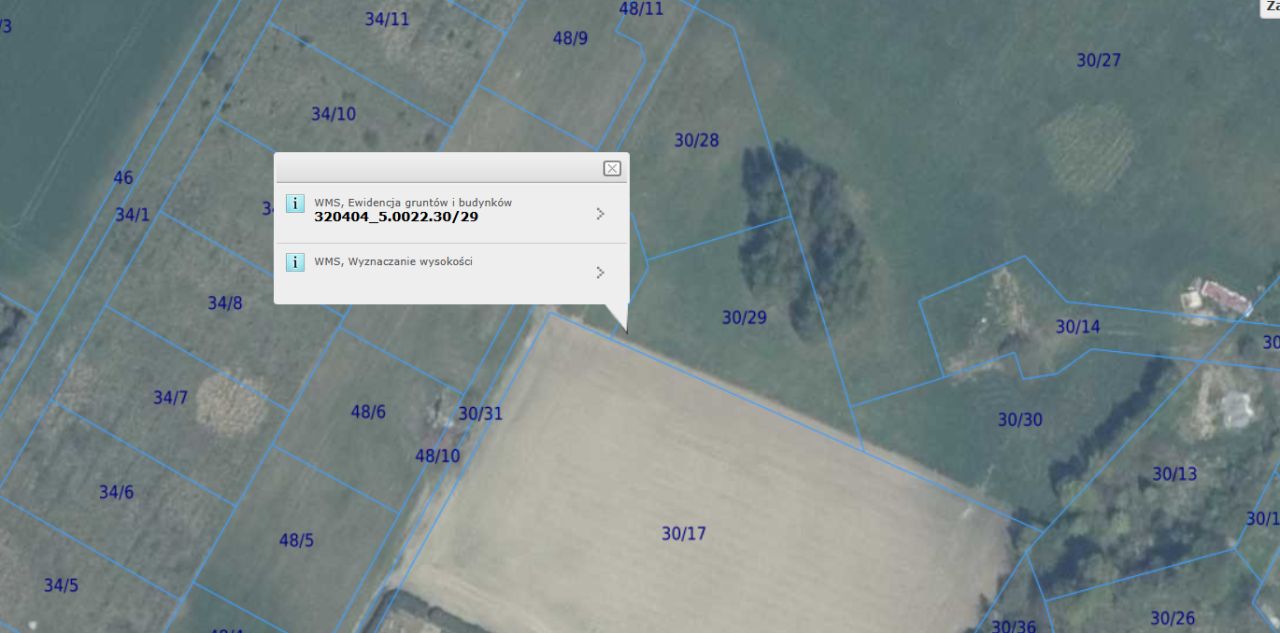Select parcel label 30/27 on map
1280x633 pixels.
tap(1098, 60)
